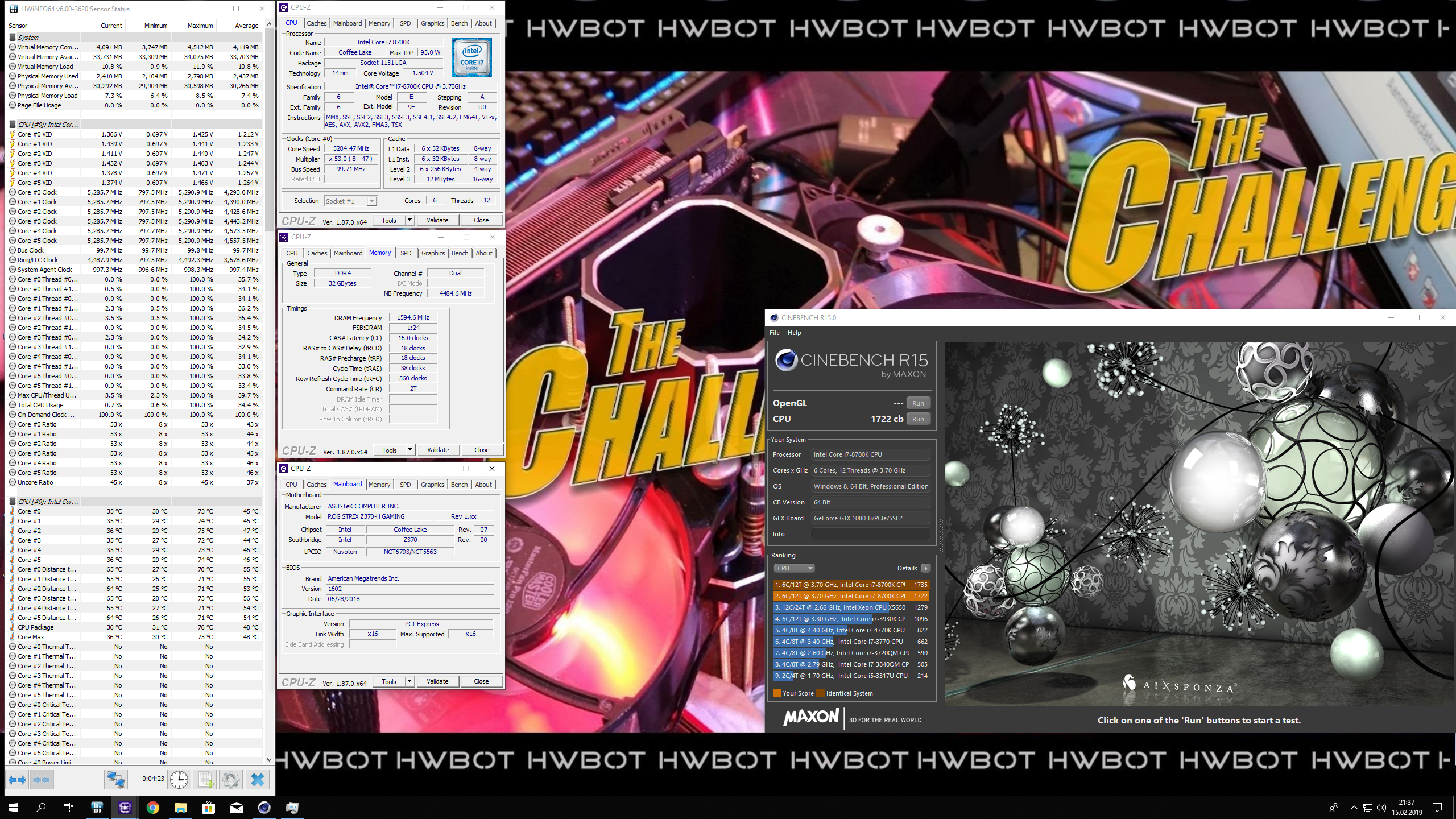Screen dimensions: 1456x819
Task: Select the SPD tab in the CPU-Z Memory window
Action: coord(406,253)
